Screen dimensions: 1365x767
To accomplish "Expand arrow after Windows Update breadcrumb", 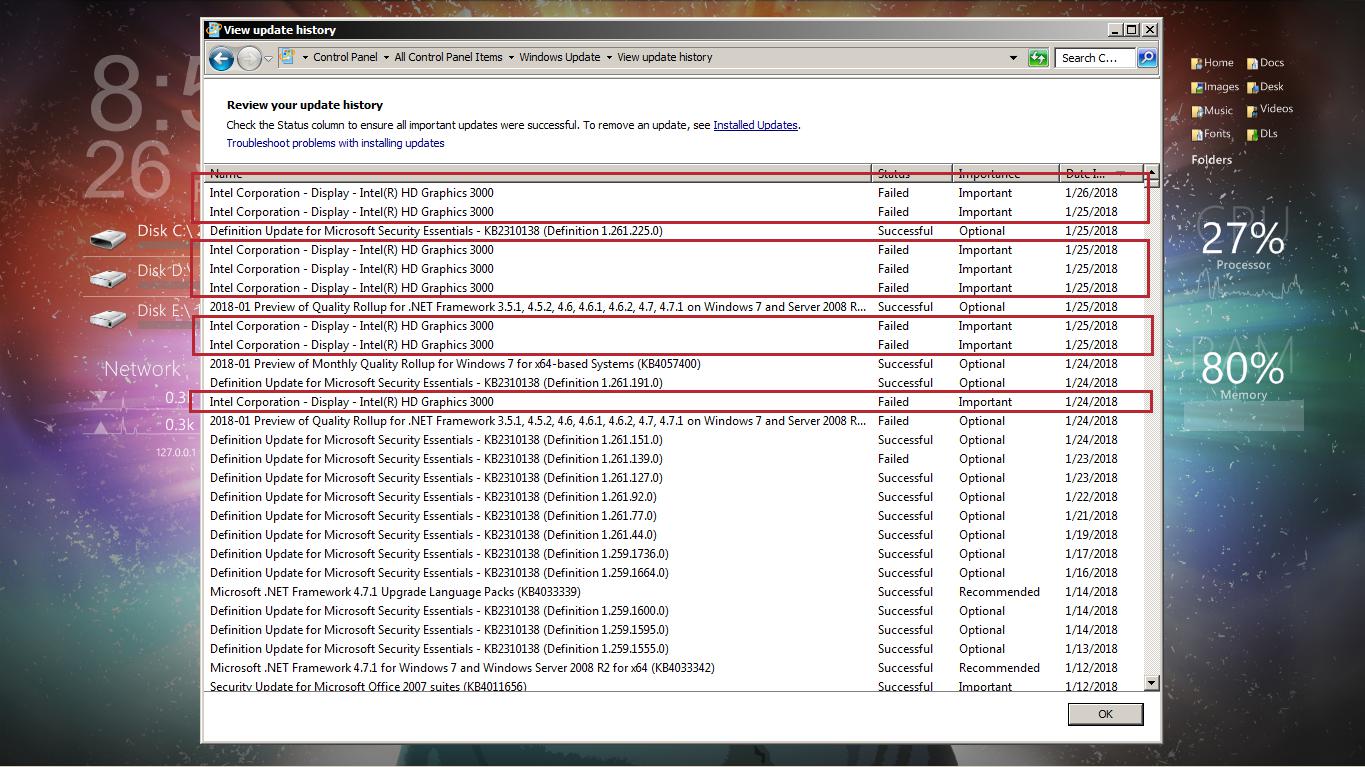I will tap(608, 57).
